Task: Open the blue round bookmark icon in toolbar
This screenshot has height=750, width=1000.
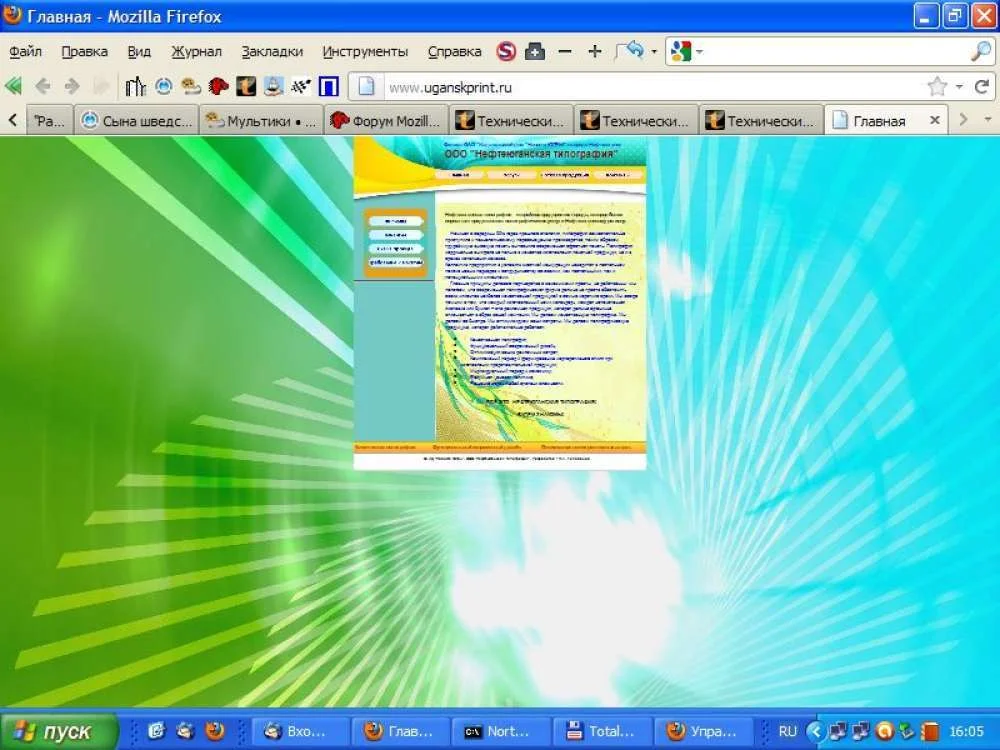Action: click(x=163, y=86)
